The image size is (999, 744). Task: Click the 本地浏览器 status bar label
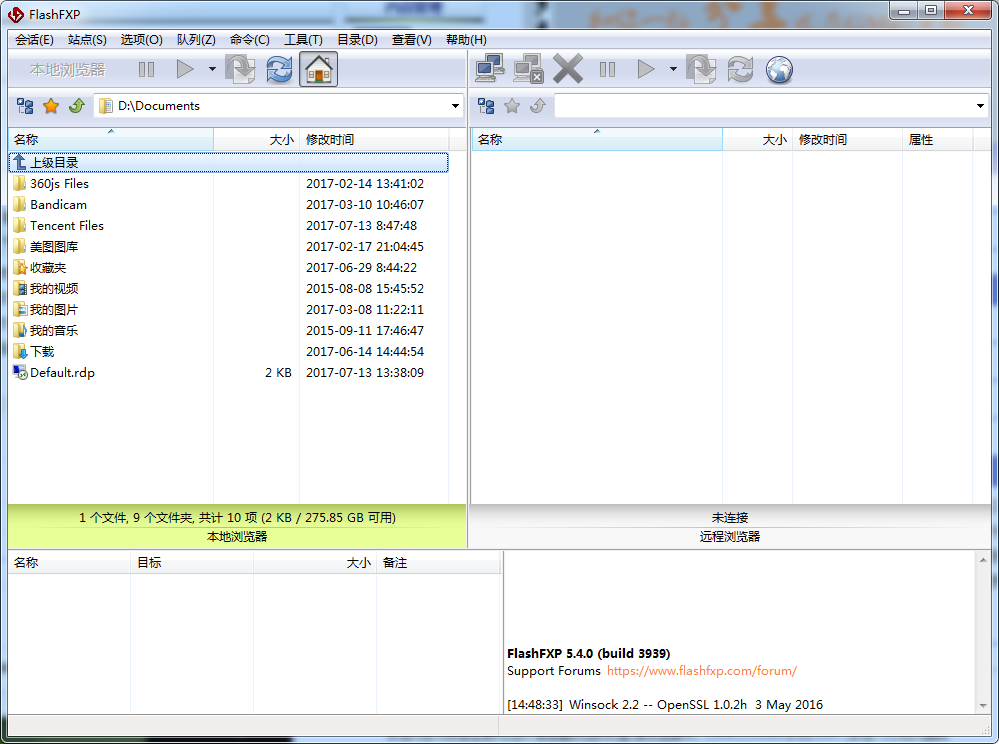click(x=237, y=537)
